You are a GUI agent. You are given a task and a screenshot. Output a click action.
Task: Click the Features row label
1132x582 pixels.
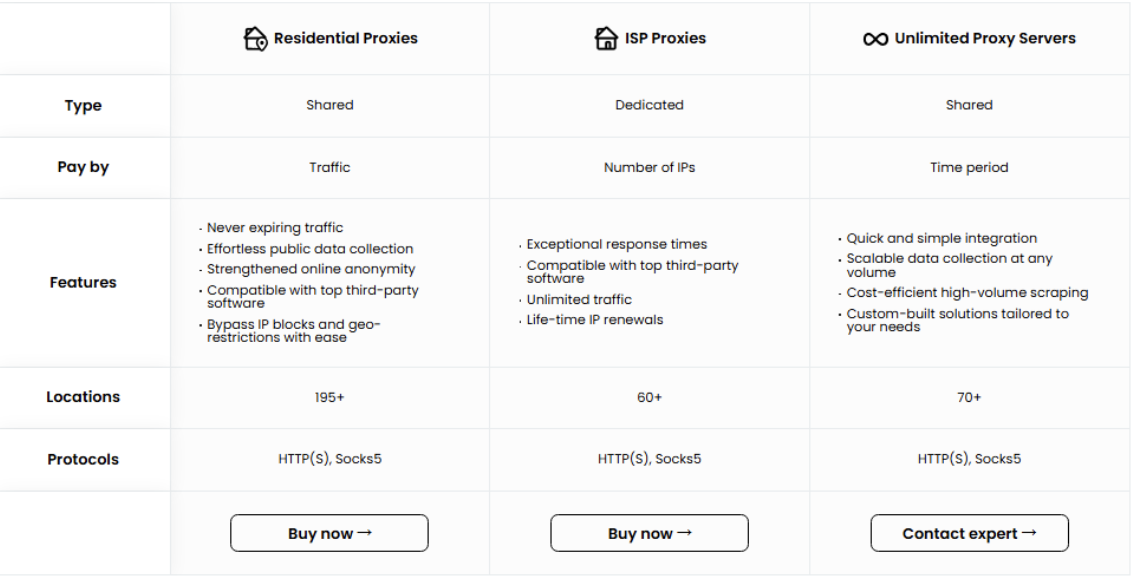click(83, 282)
